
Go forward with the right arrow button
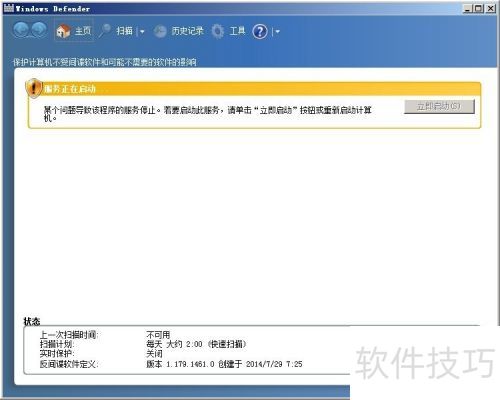tap(39, 30)
